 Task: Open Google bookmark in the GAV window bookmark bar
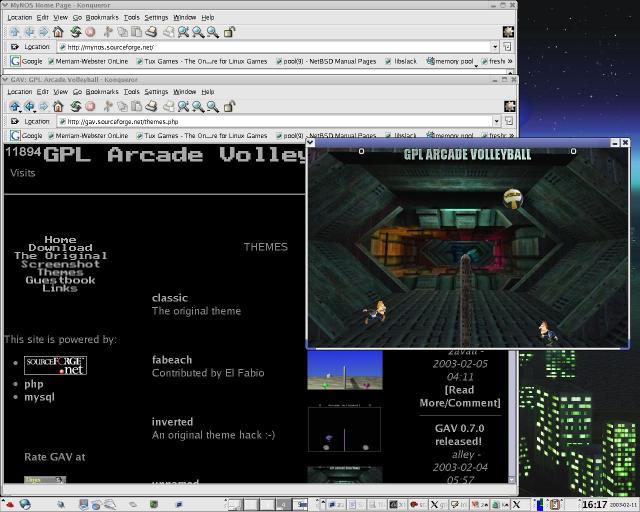tap(27, 136)
